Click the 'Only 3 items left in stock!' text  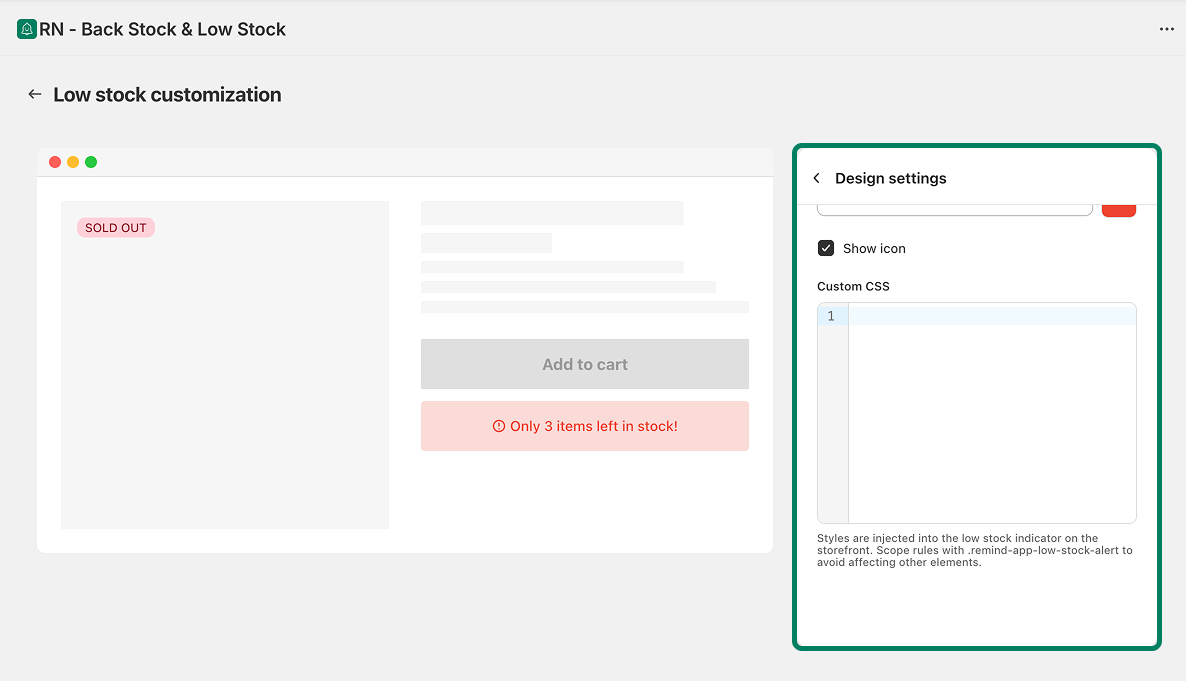(x=593, y=426)
